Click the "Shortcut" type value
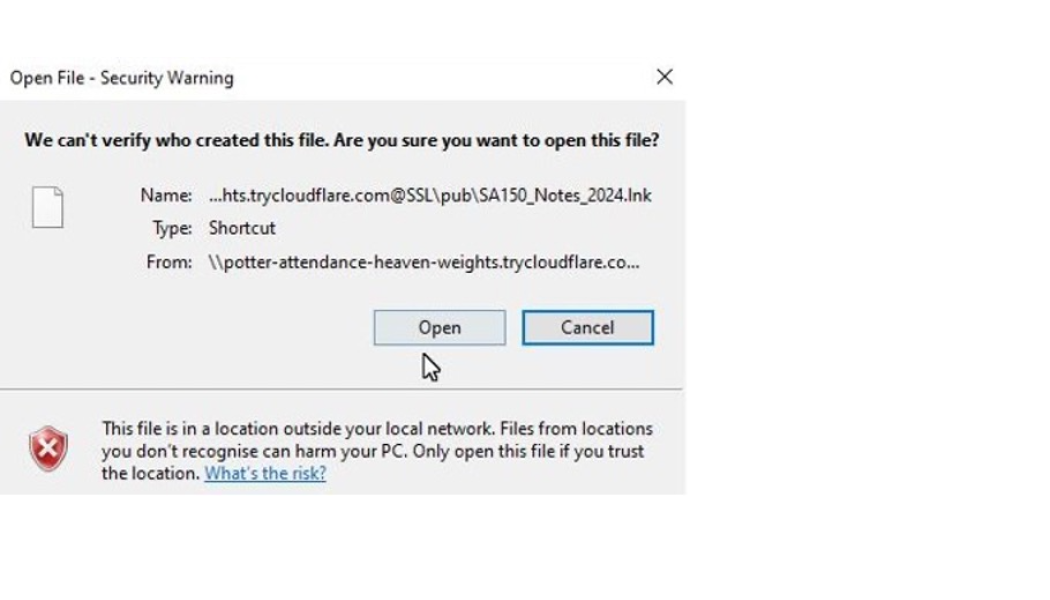Screen dimensions: 1050x600 [242, 228]
